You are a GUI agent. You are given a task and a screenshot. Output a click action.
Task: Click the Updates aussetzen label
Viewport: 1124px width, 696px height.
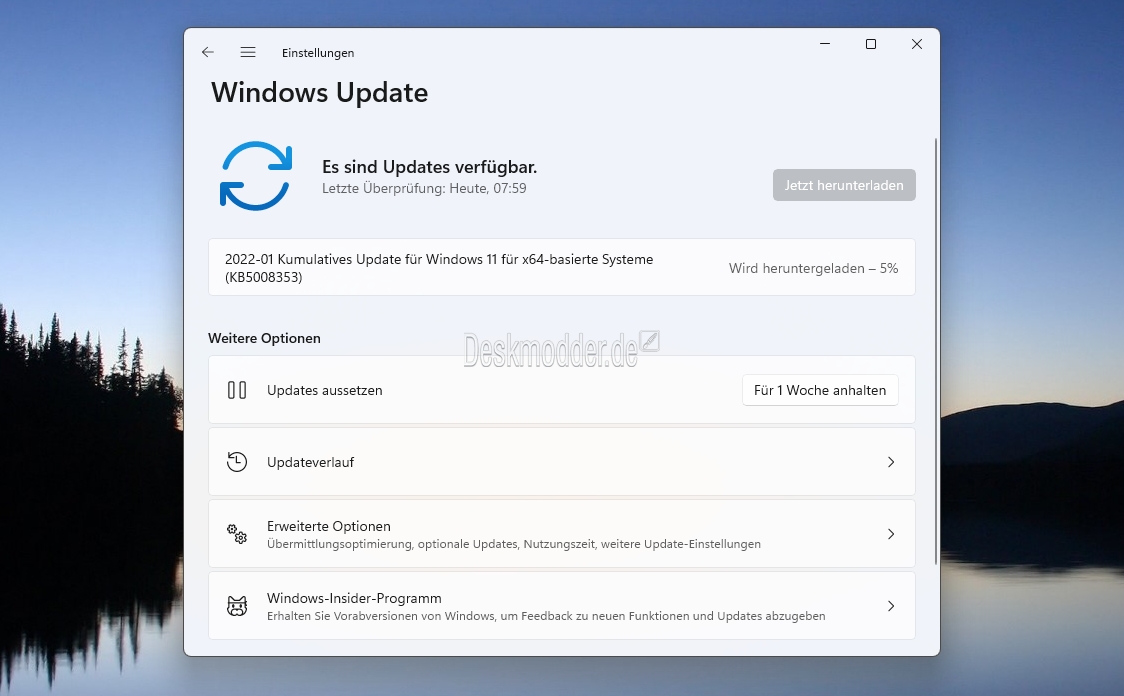[325, 391]
